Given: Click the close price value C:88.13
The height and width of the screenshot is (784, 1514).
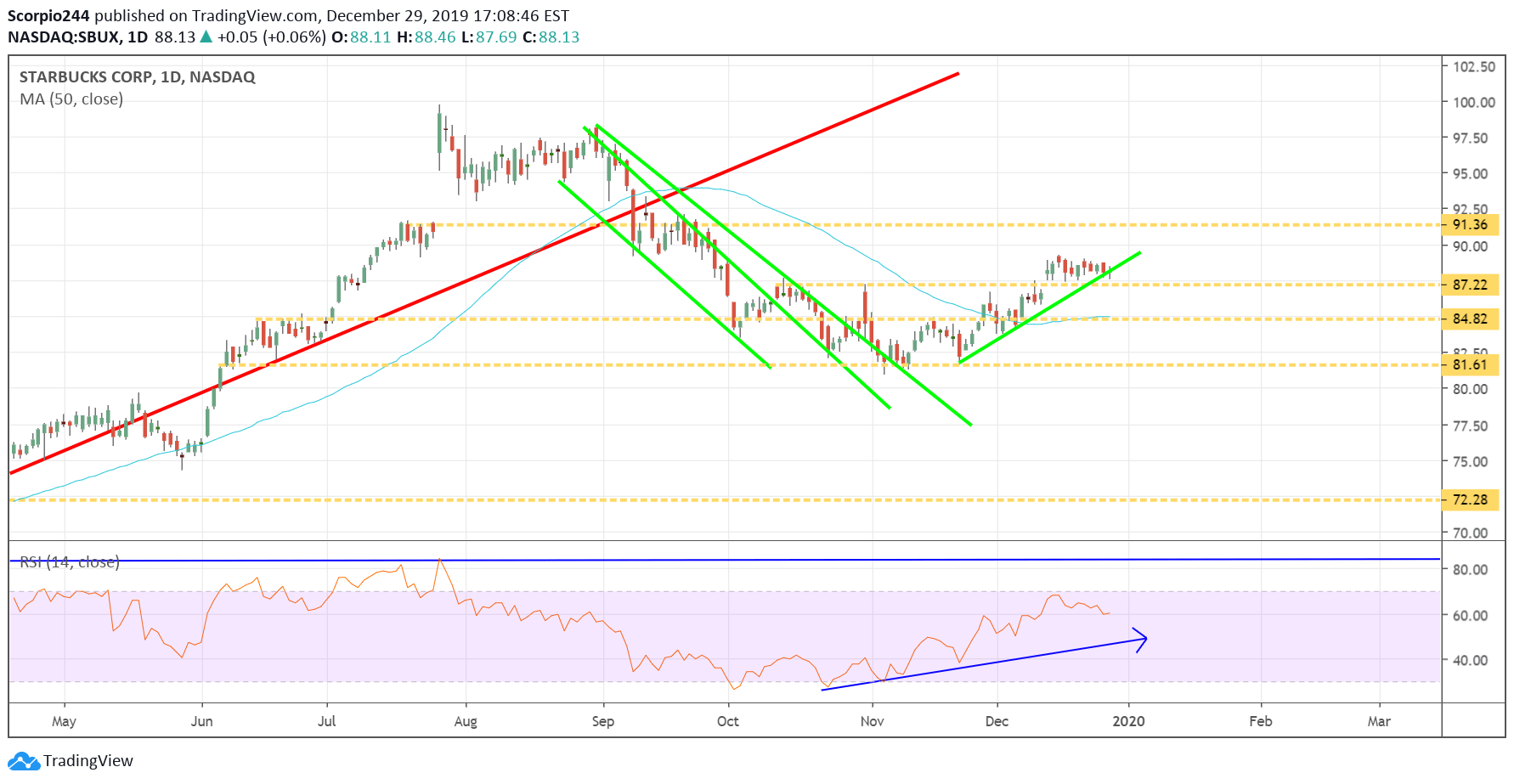Looking at the screenshot, I should (x=551, y=37).
